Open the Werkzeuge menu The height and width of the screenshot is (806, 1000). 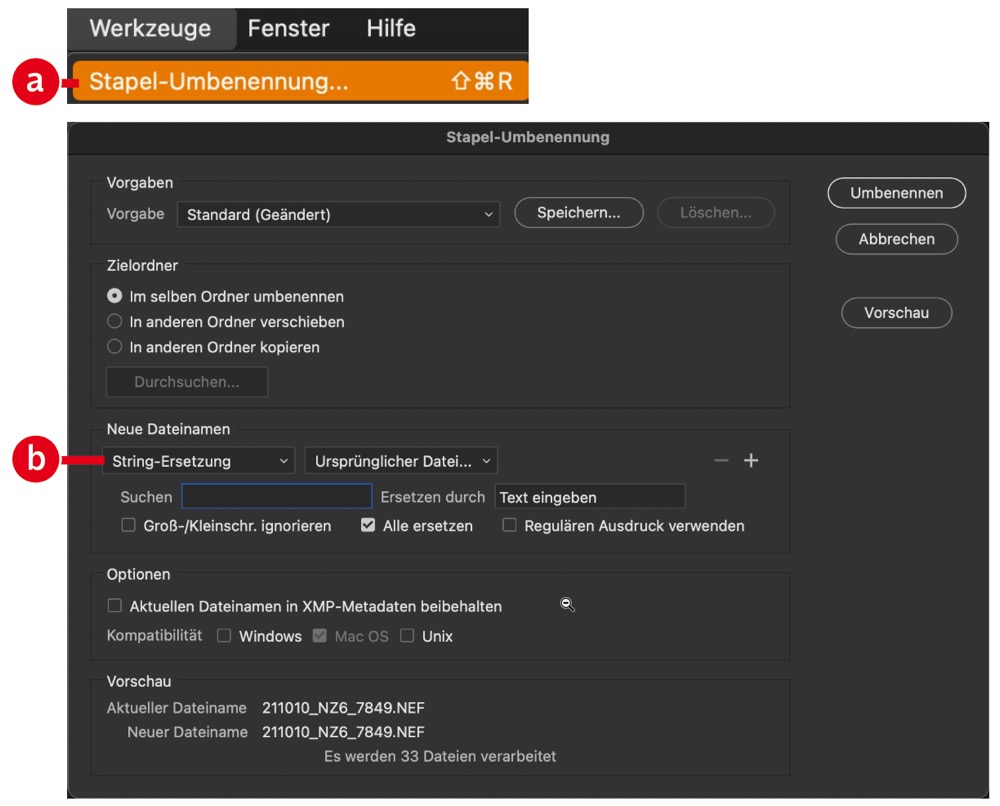[150, 28]
